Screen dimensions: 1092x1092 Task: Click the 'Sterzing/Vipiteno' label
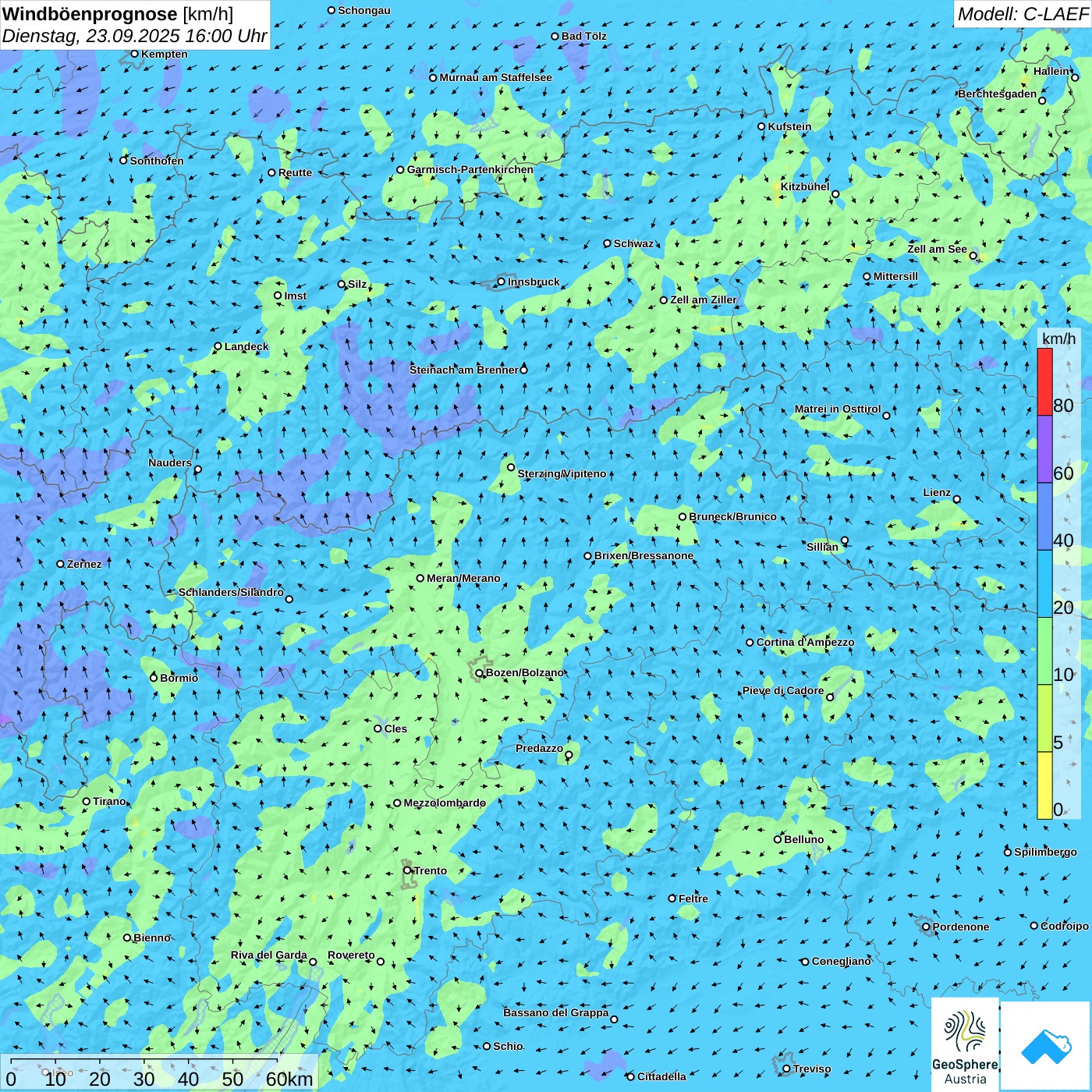tap(562, 473)
